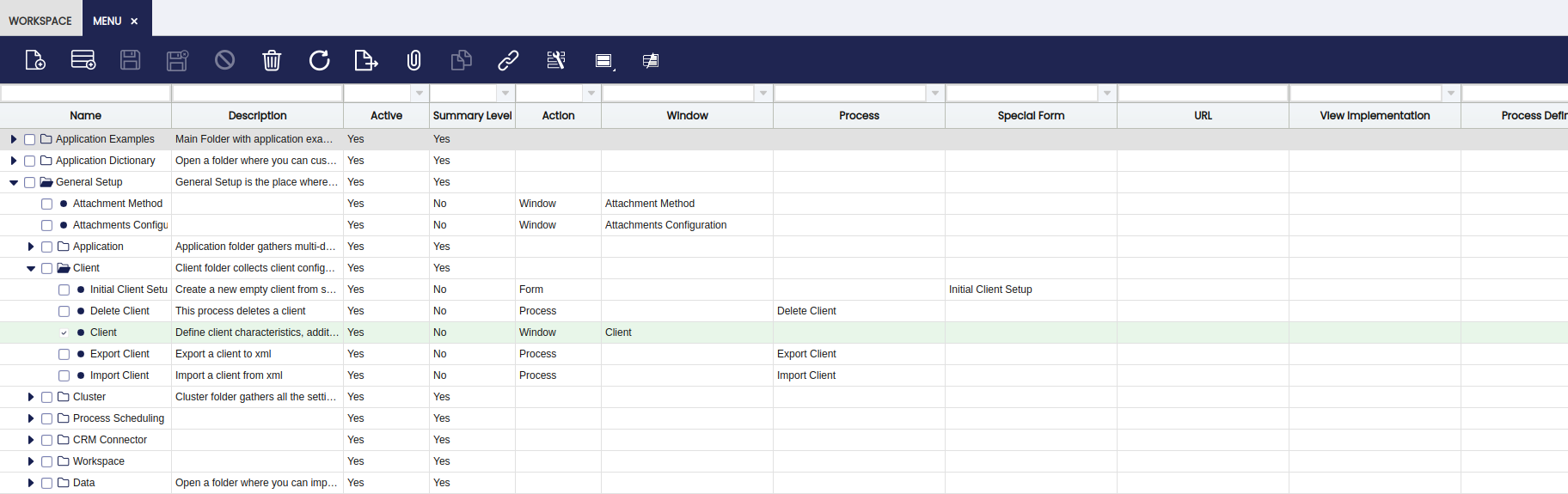Open the Process filter dropdown arrow
This screenshot has height=494, width=1568.
[x=935, y=93]
